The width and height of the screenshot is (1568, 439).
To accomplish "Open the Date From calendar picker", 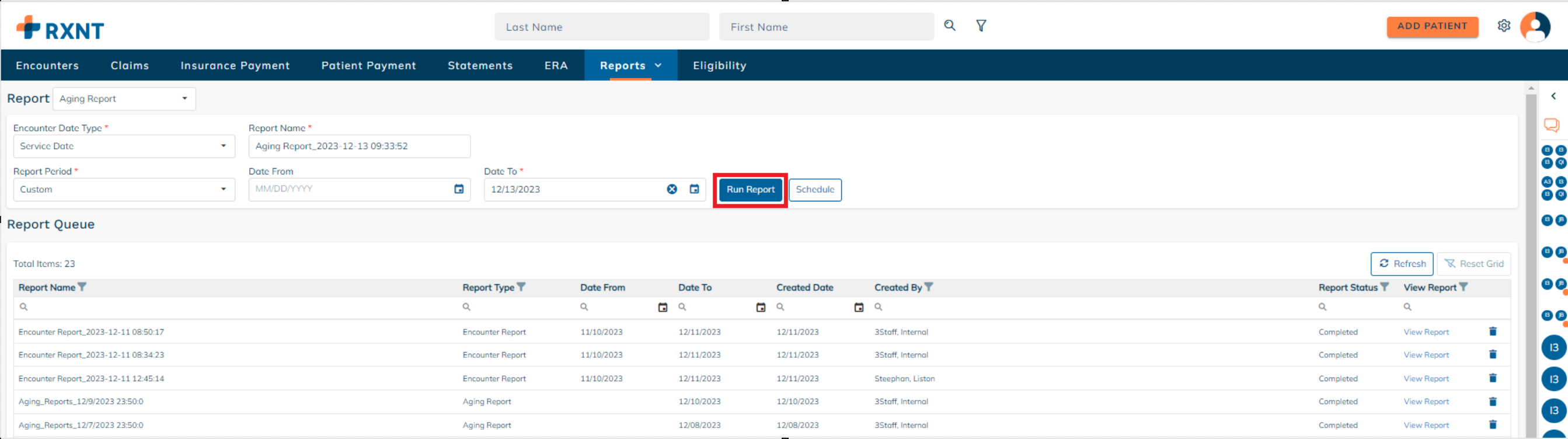I will pos(459,189).
